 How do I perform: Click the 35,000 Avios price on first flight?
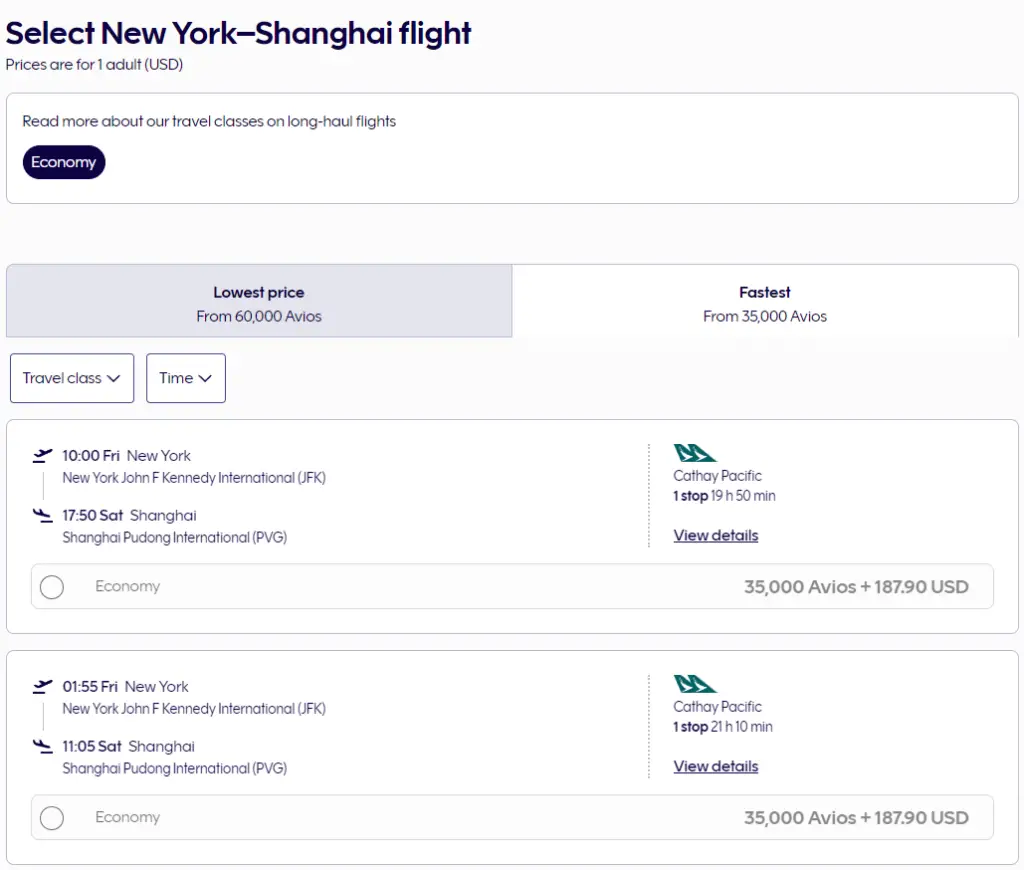pyautogui.click(x=856, y=587)
